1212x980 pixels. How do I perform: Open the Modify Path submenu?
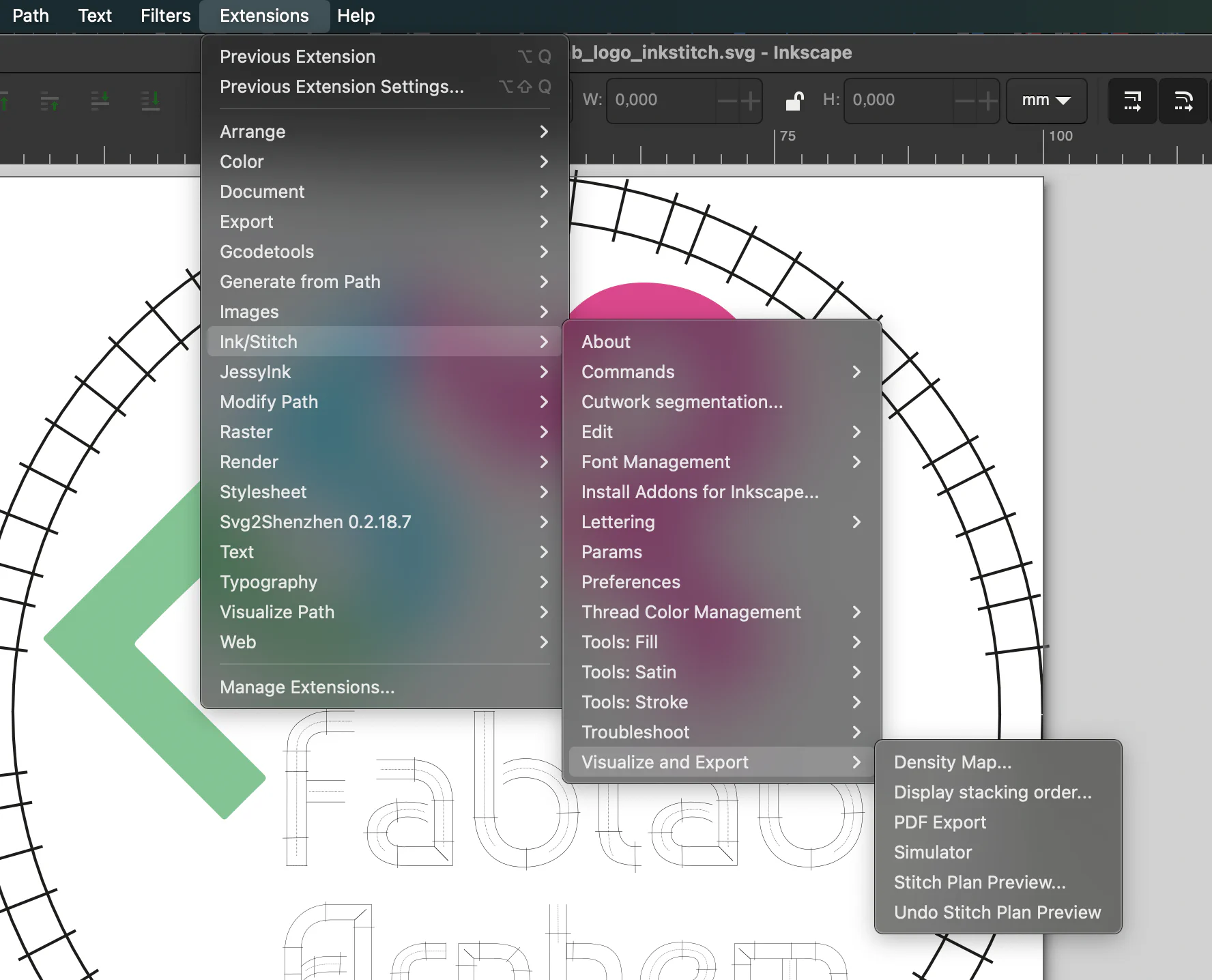(385, 402)
